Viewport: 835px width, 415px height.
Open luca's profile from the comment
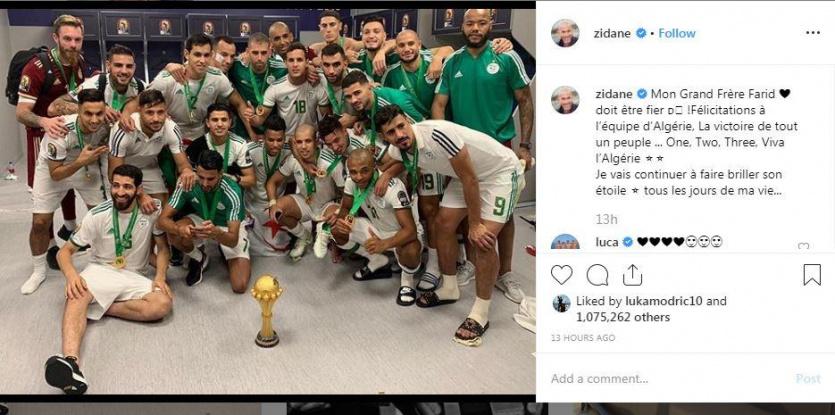[607, 242]
